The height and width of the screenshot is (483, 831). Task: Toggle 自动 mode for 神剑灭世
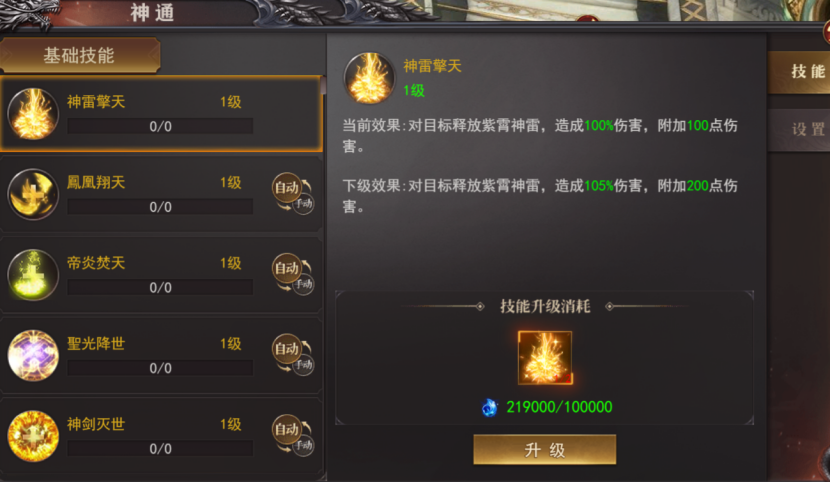tap(293, 435)
